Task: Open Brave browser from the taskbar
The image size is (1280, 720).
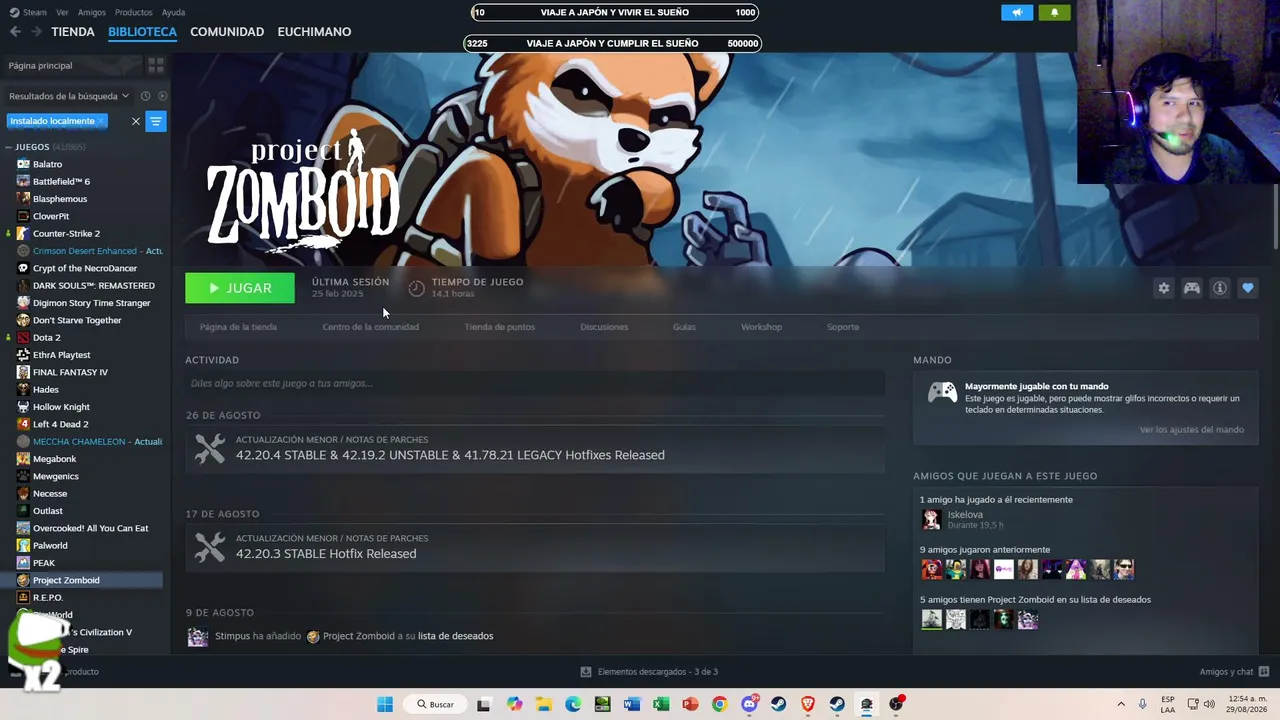Action: coord(808,704)
